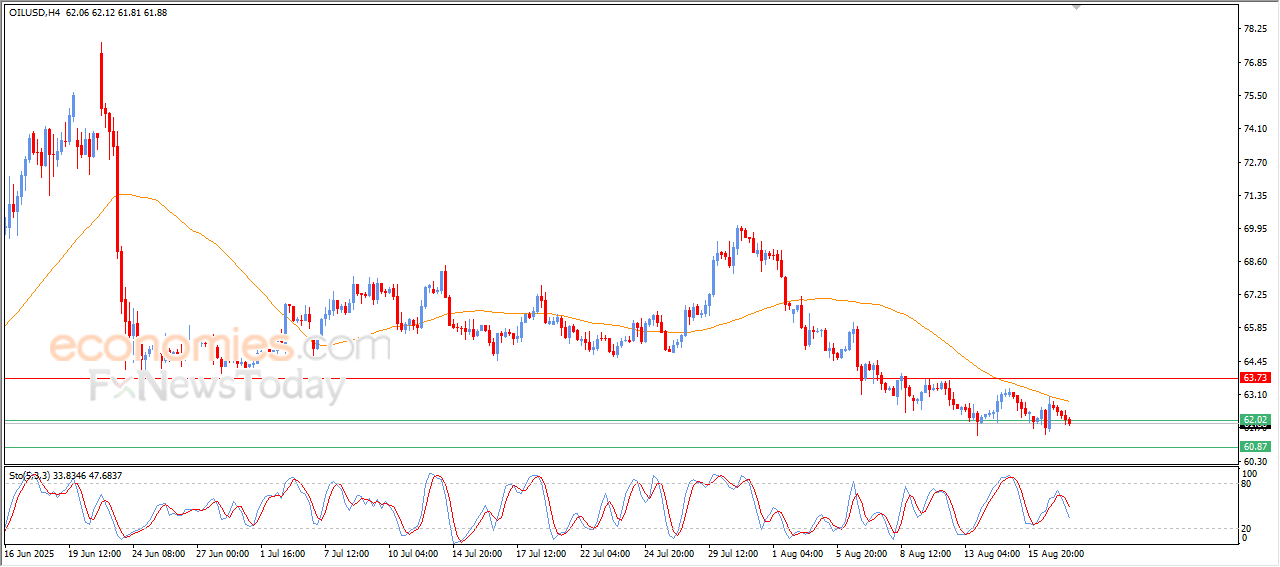The width and height of the screenshot is (1280, 567).
Task: Click the 69.95 price axis label
Action: [1257, 228]
